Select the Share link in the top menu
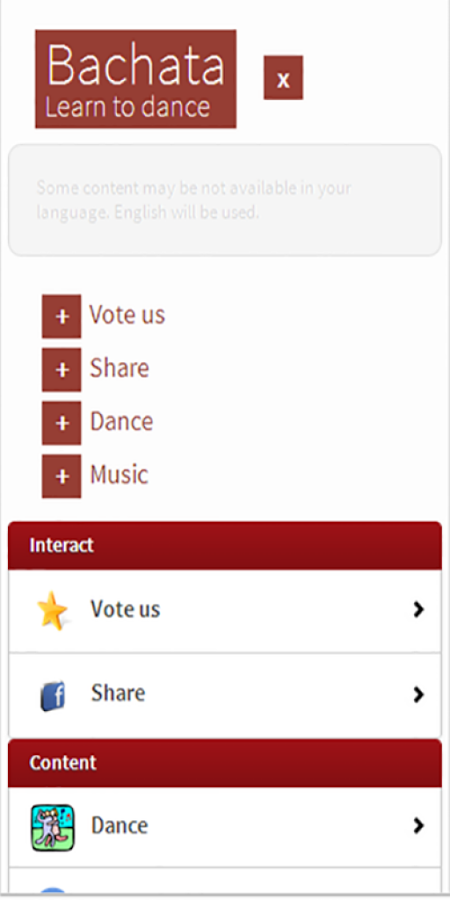The width and height of the screenshot is (450, 900). (119, 368)
